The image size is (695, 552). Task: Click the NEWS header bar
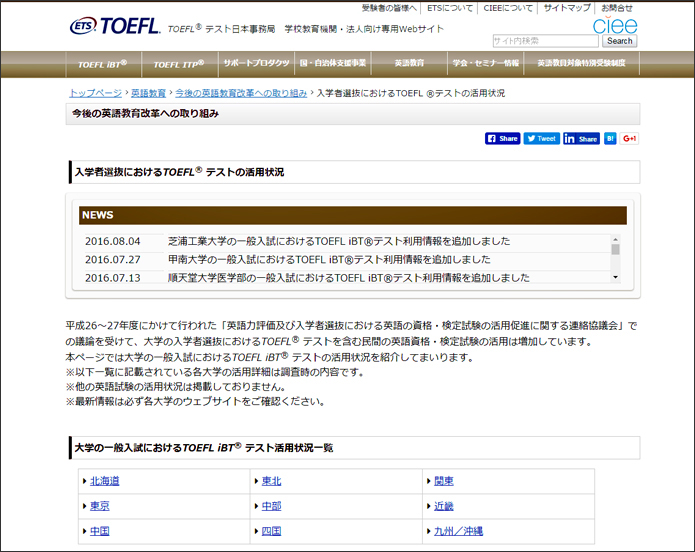point(353,215)
